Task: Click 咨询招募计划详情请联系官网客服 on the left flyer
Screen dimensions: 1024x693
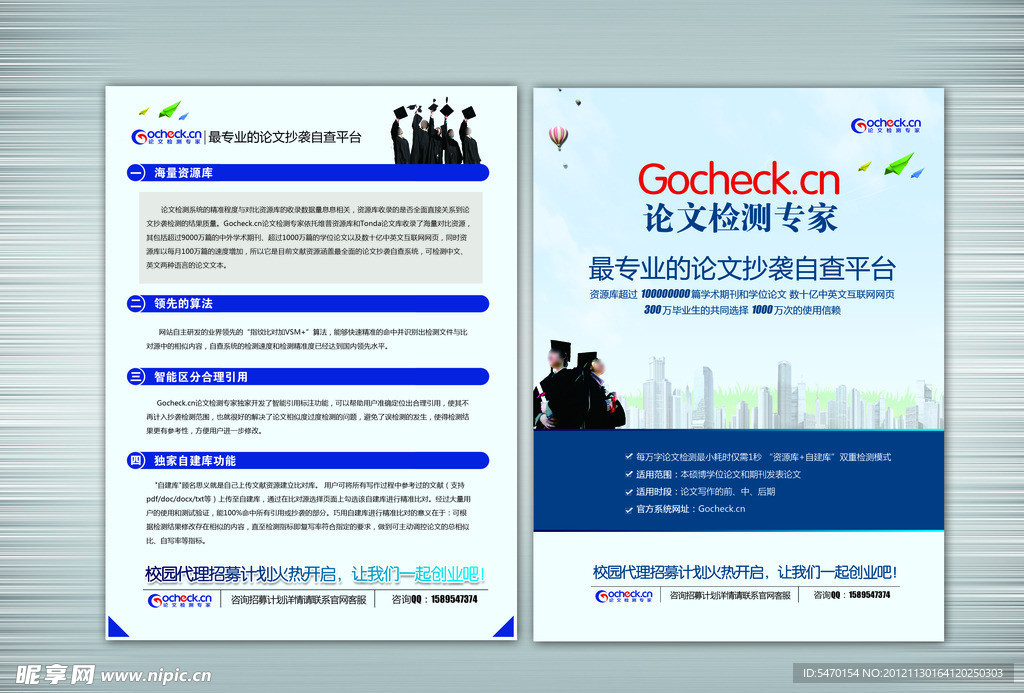Action: (298, 600)
